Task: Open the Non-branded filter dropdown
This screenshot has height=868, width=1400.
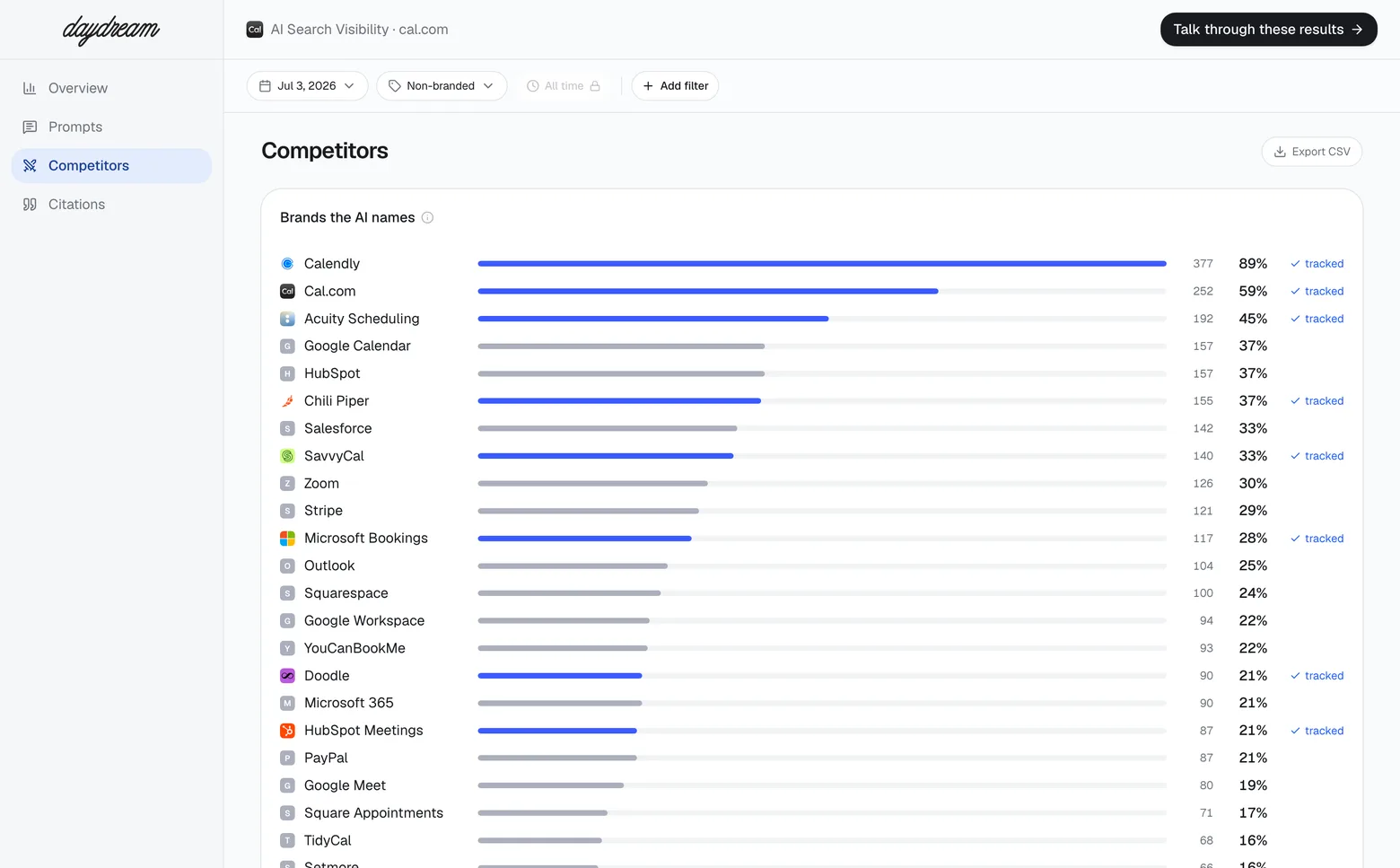Action: click(x=442, y=86)
